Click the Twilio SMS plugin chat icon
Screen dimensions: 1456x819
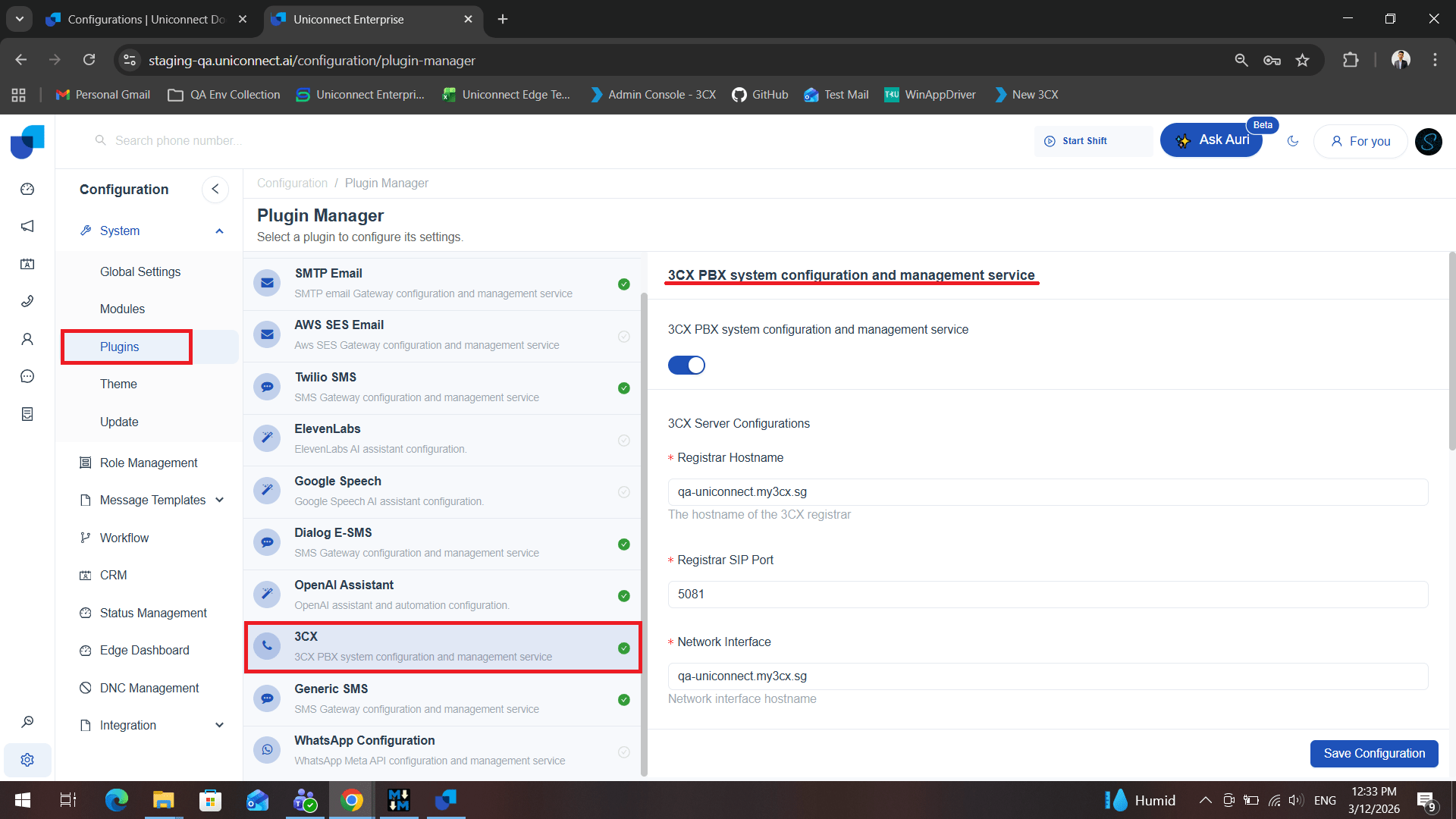tap(267, 387)
